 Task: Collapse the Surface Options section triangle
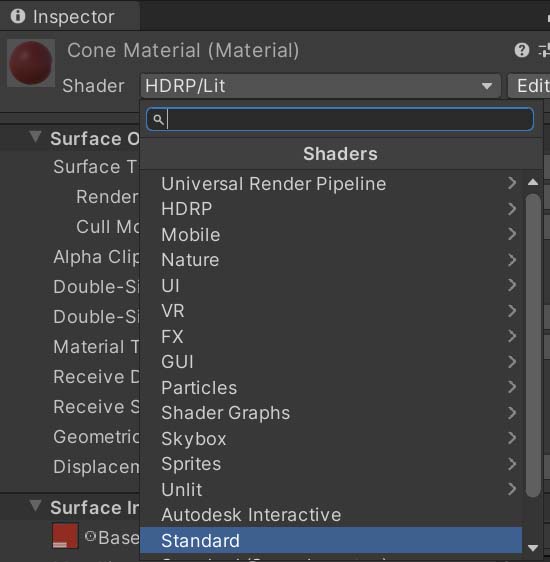pos(35,137)
